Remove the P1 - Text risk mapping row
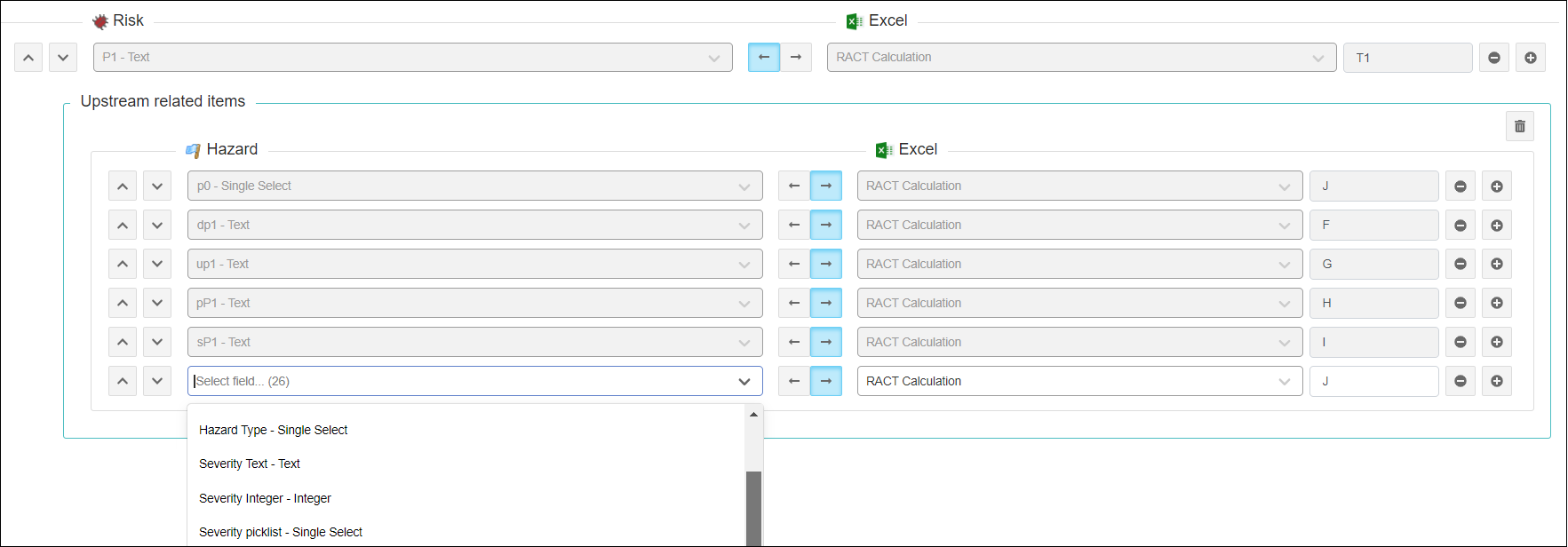The image size is (1568, 547). coord(1493,58)
